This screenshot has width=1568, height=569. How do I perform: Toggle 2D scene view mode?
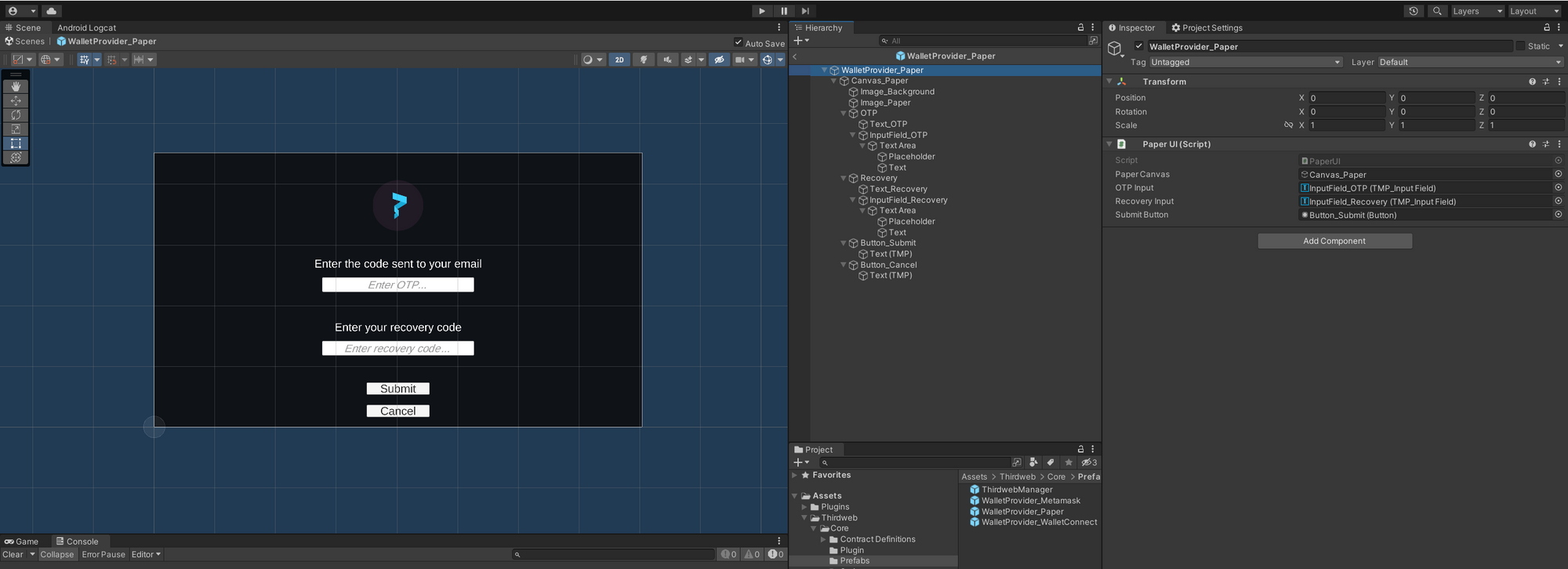point(619,60)
